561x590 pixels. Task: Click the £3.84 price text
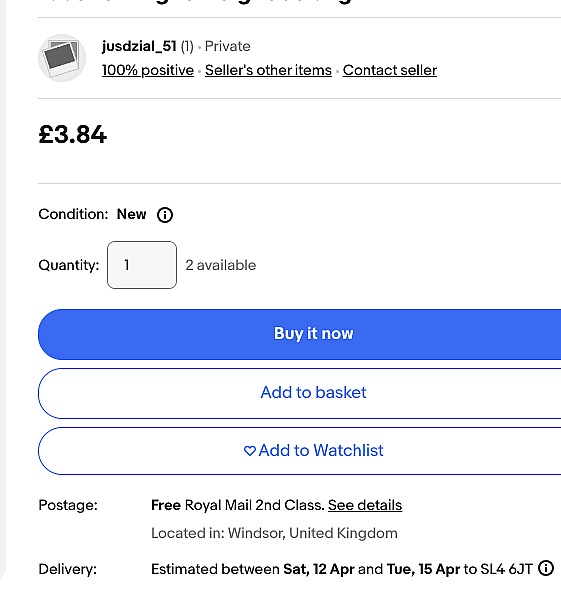point(73,135)
